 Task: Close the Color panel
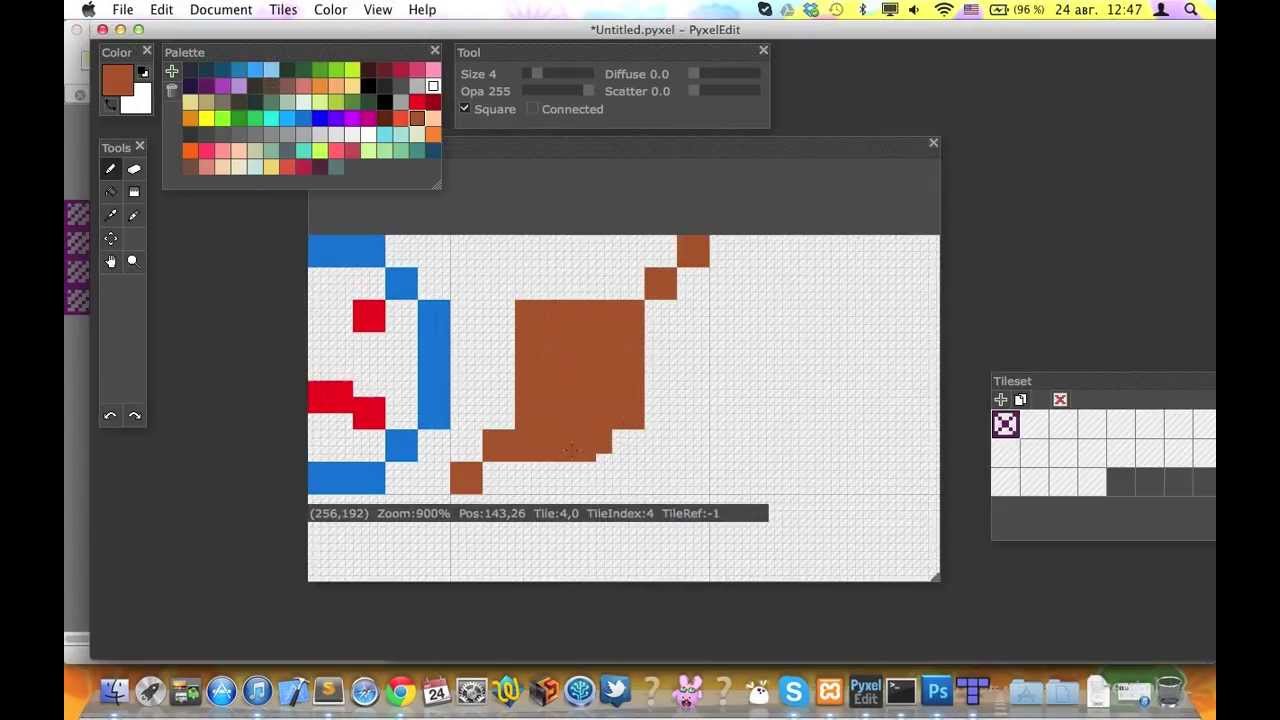click(x=147, y=50)
